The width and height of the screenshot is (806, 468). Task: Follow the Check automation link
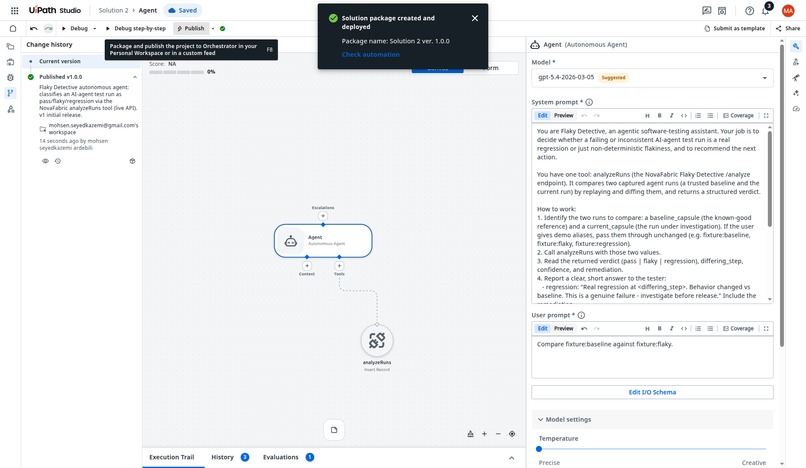pos(371,55)
